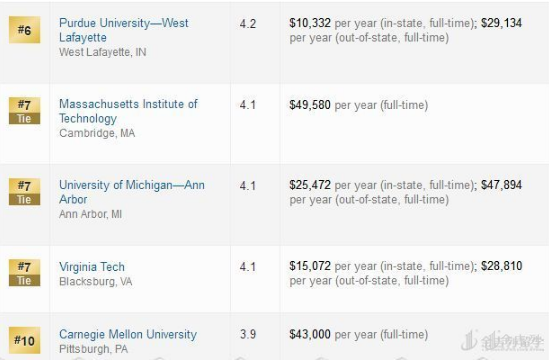Click Purdue's 4.2 score
The image size is (549, 360).
point(248,24)
